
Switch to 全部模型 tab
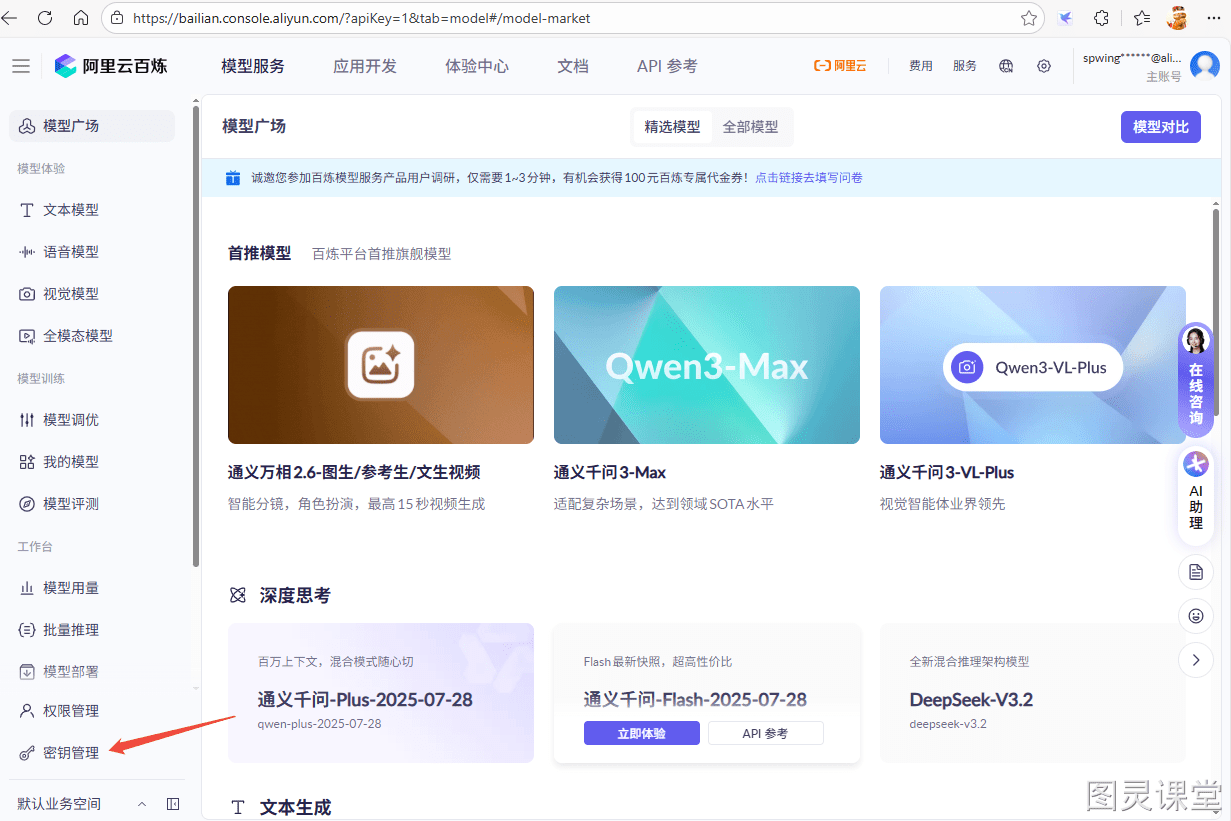pos(751,127)
